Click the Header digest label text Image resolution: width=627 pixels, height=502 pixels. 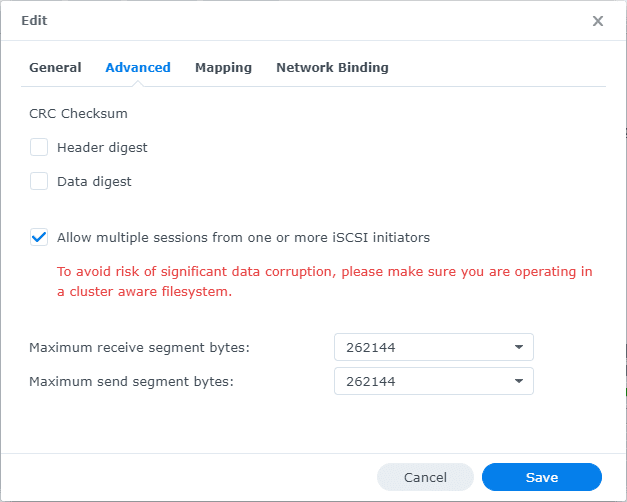102,148
